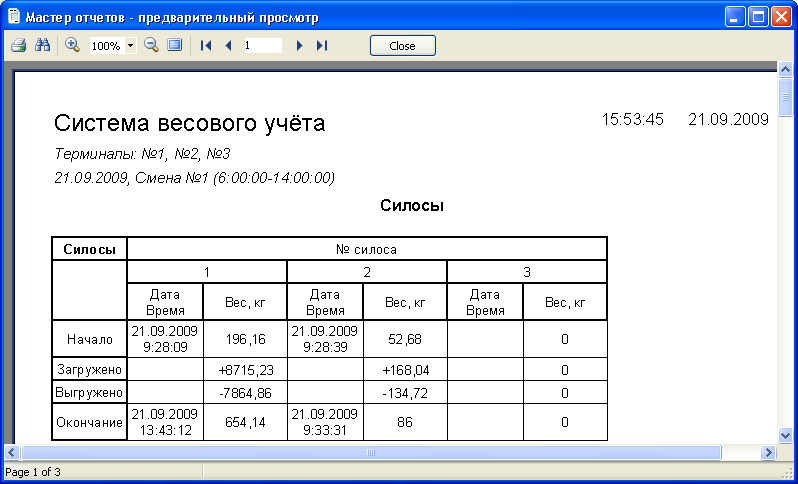Click the horizontal scrollbar thumb
This screenshot has width=798, height=484.
coord(370,452)
